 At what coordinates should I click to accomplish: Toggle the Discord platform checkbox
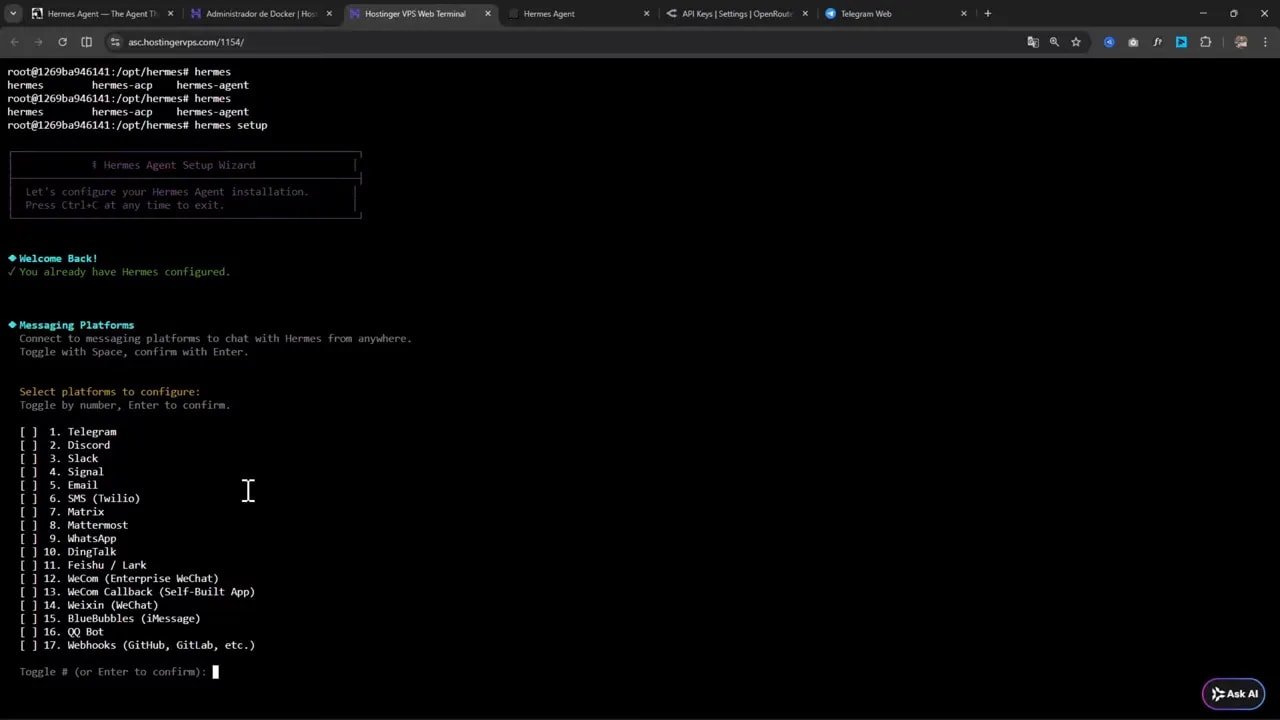tap(28, 445)
